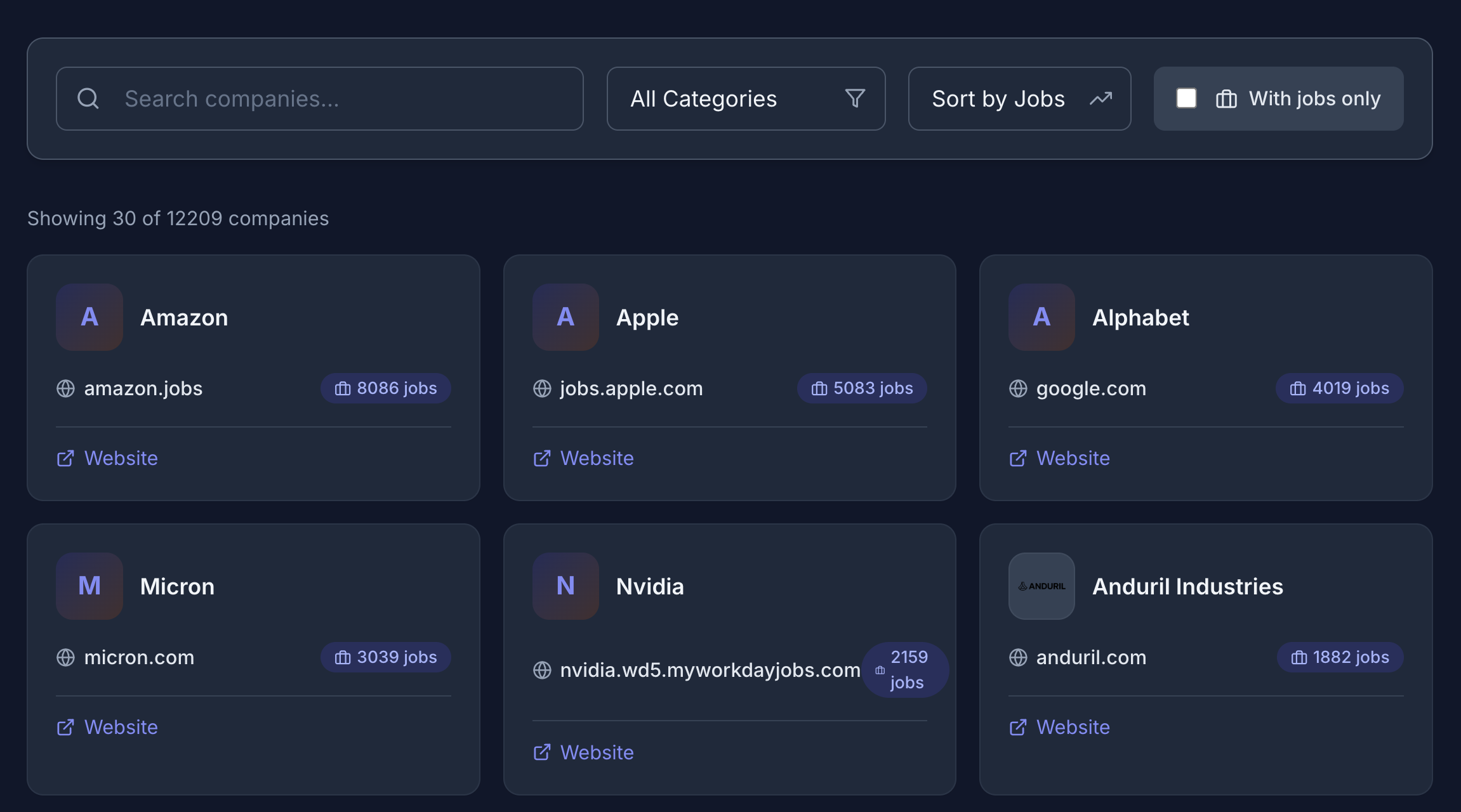
Task: Click Amazon's letter A avatar
Action: (89, 317)
